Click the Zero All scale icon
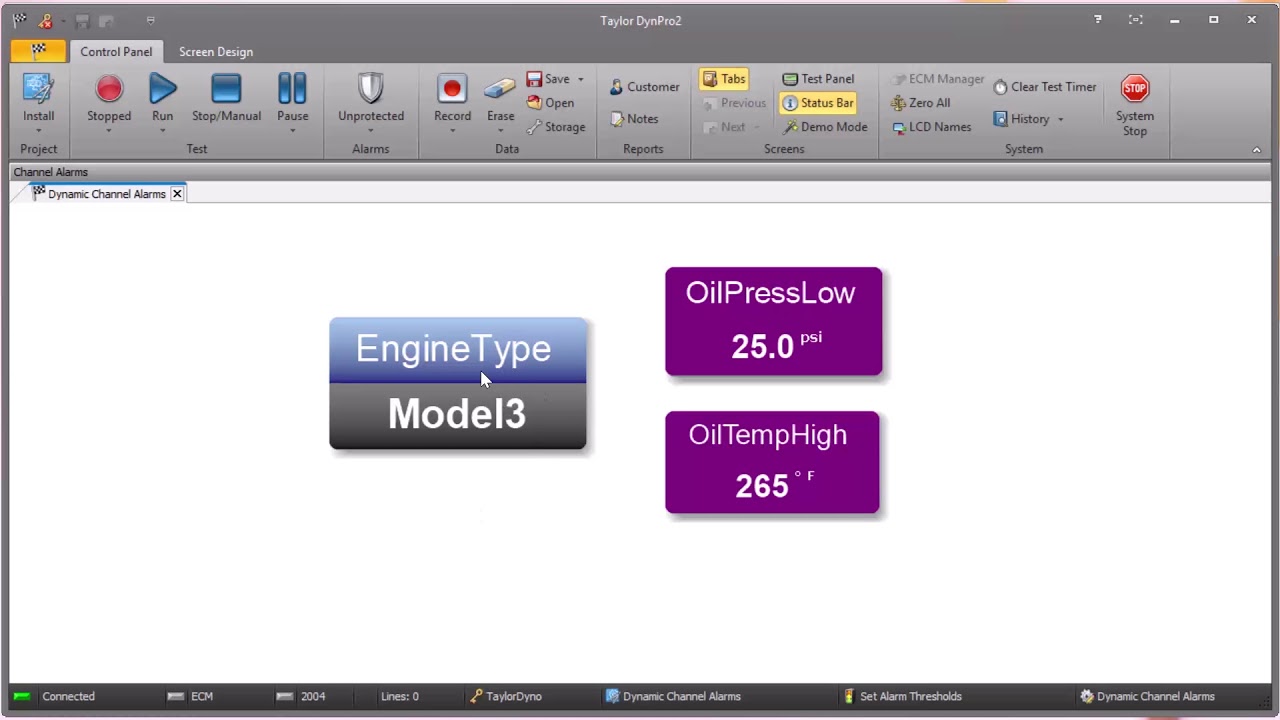The image size is (1280, 720). (898, 103)
